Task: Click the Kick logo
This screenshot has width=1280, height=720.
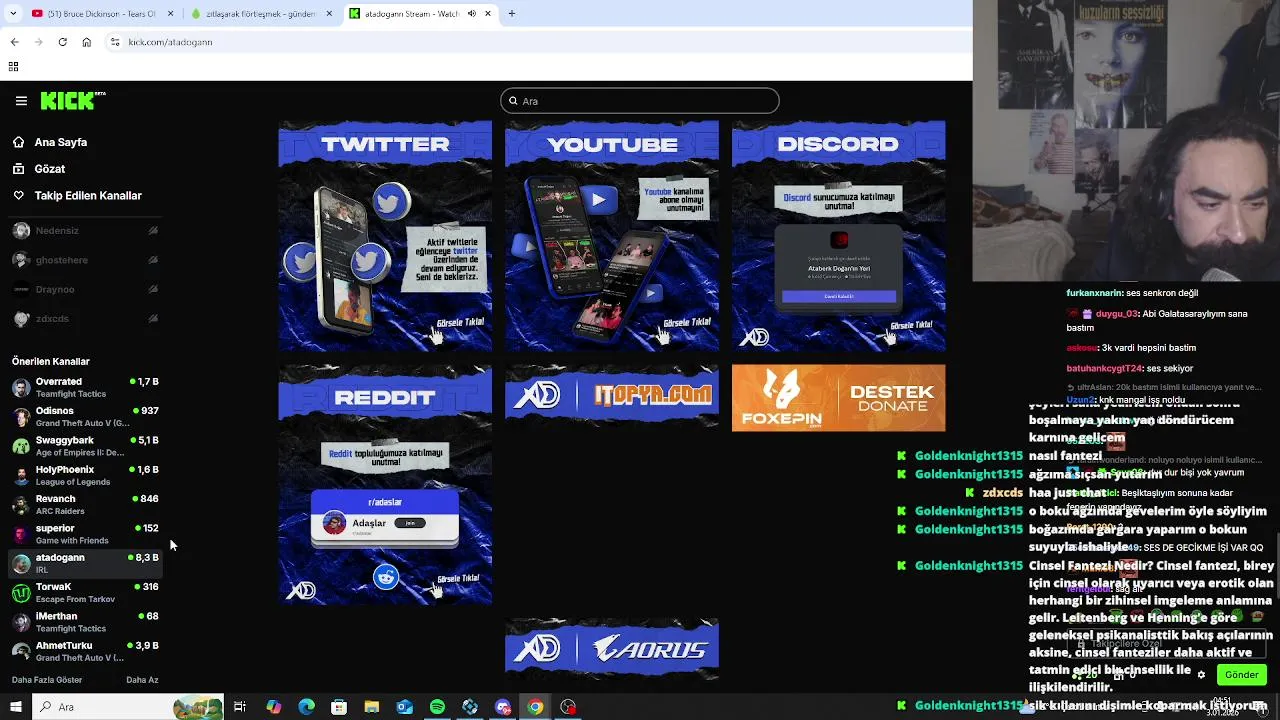Action: click(x=73, y=100)
